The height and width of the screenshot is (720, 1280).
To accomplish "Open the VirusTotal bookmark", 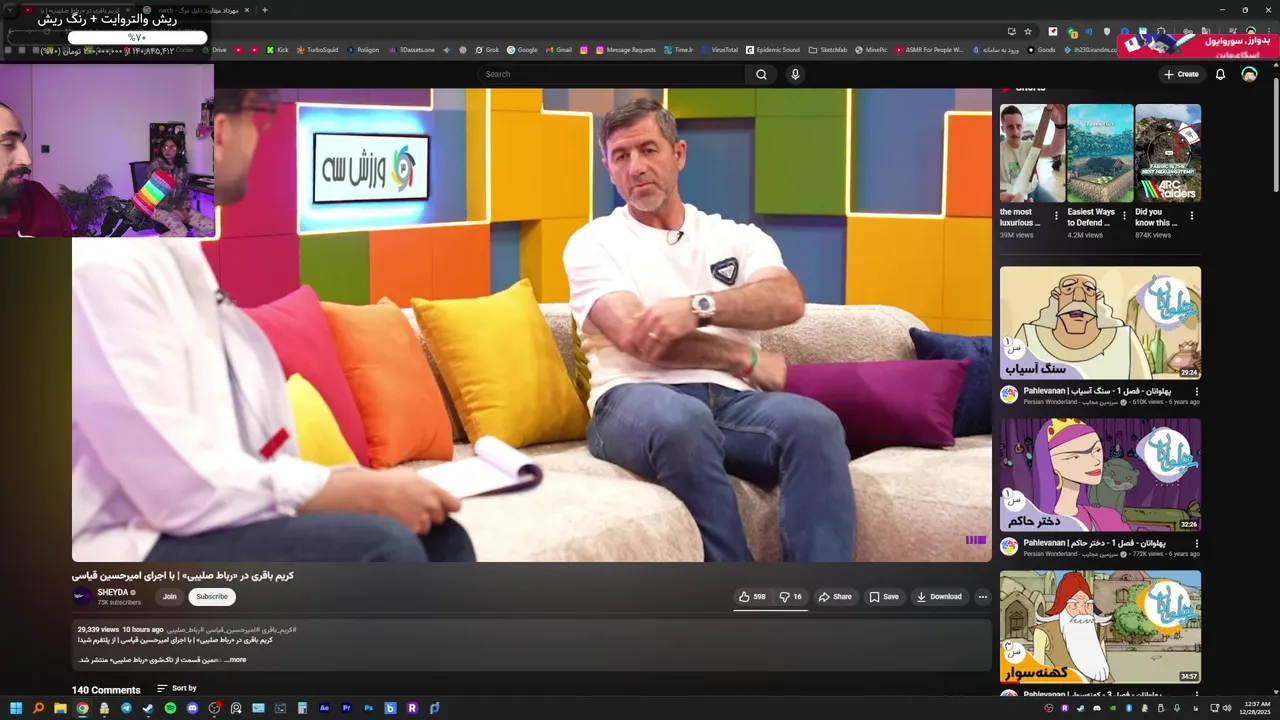I will coord(719,50).
